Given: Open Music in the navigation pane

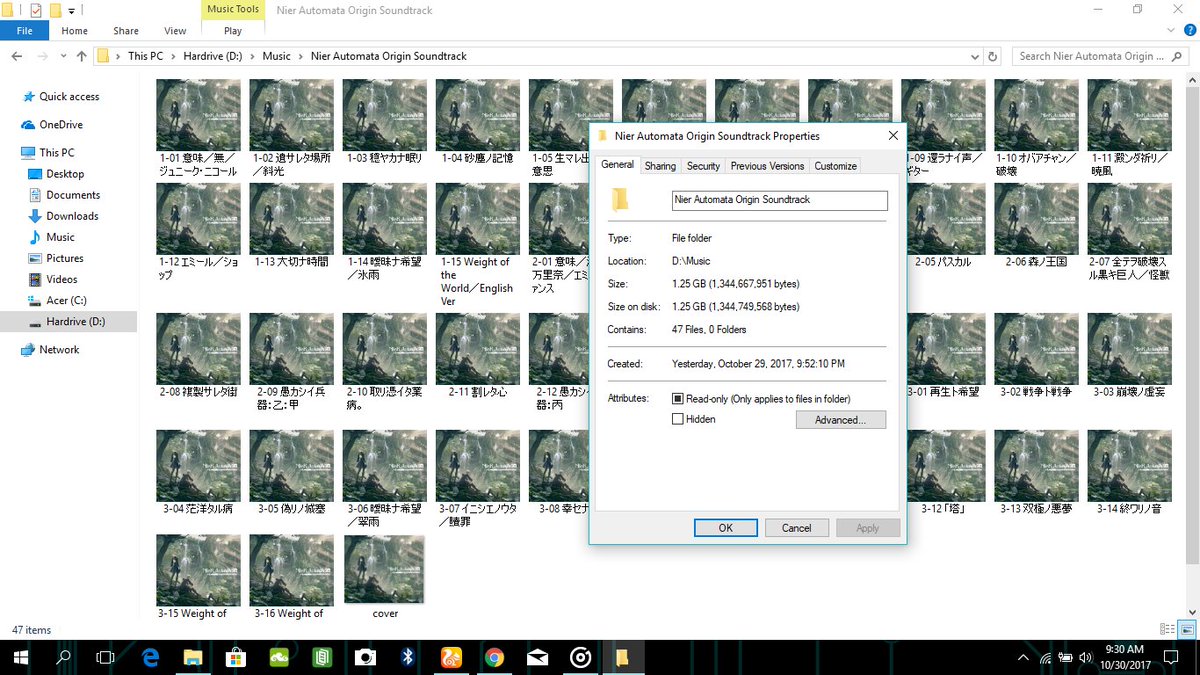Looking at the screenshot, I should 60,237.
